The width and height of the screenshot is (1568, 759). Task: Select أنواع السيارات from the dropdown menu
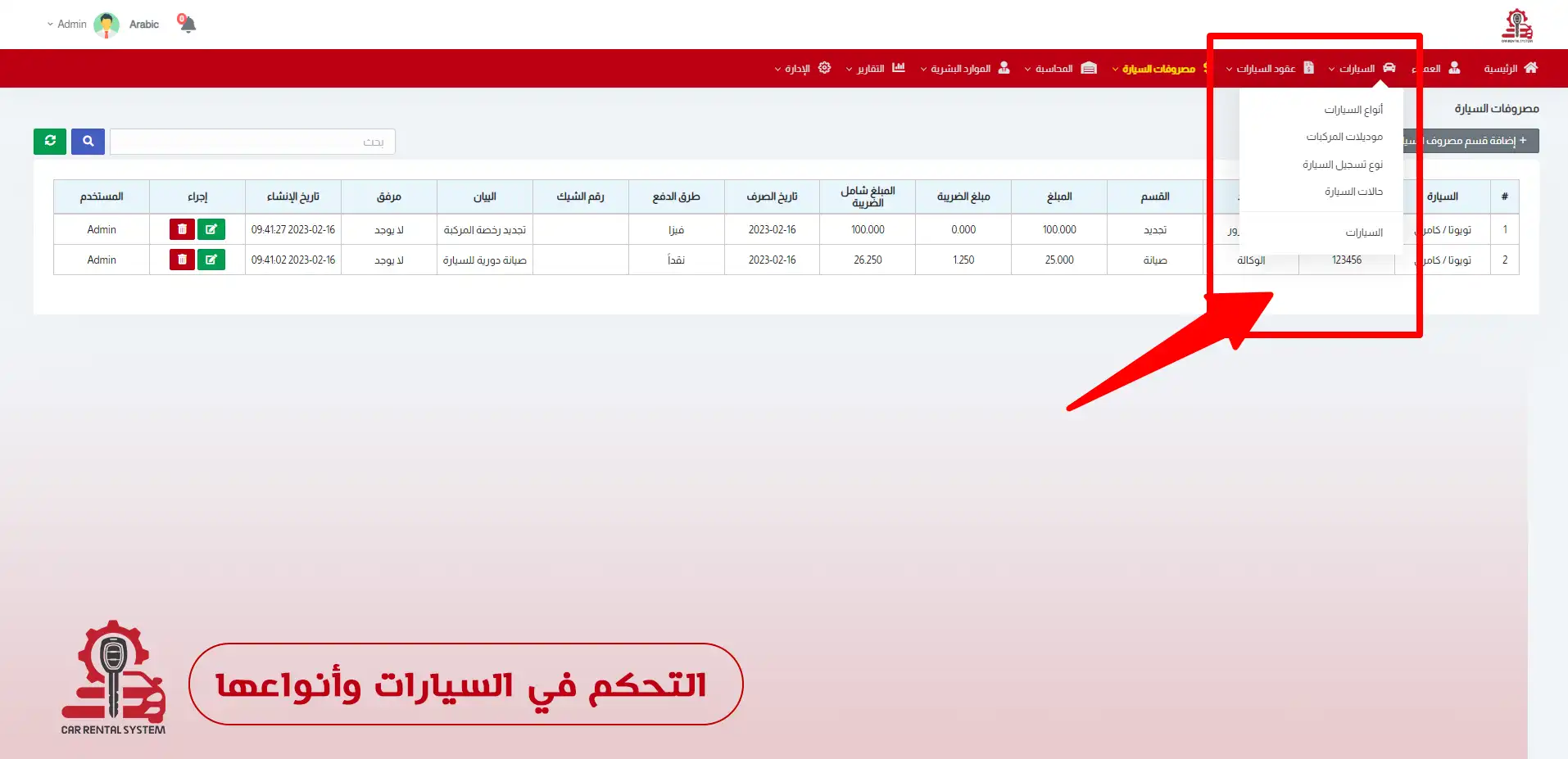[x=1353, y=110]
